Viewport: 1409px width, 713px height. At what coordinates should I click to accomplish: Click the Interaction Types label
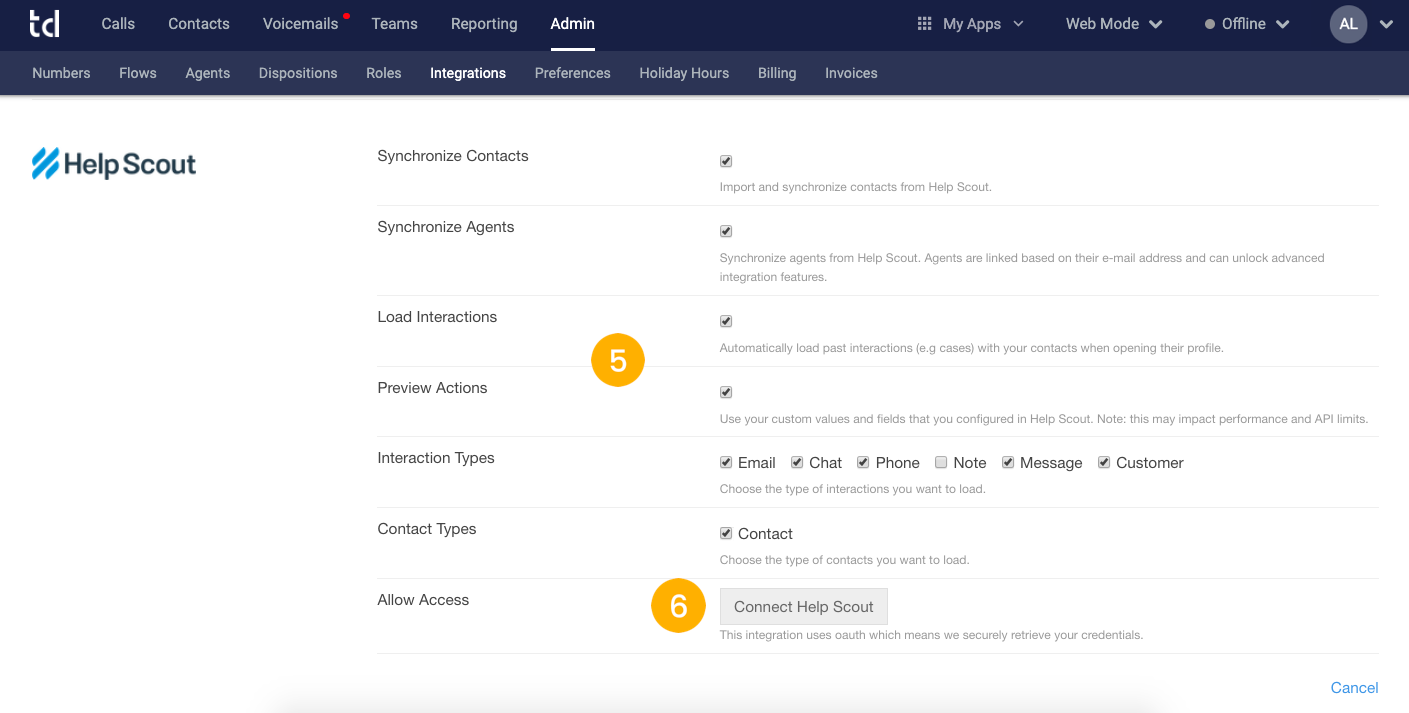pos(436,458)
